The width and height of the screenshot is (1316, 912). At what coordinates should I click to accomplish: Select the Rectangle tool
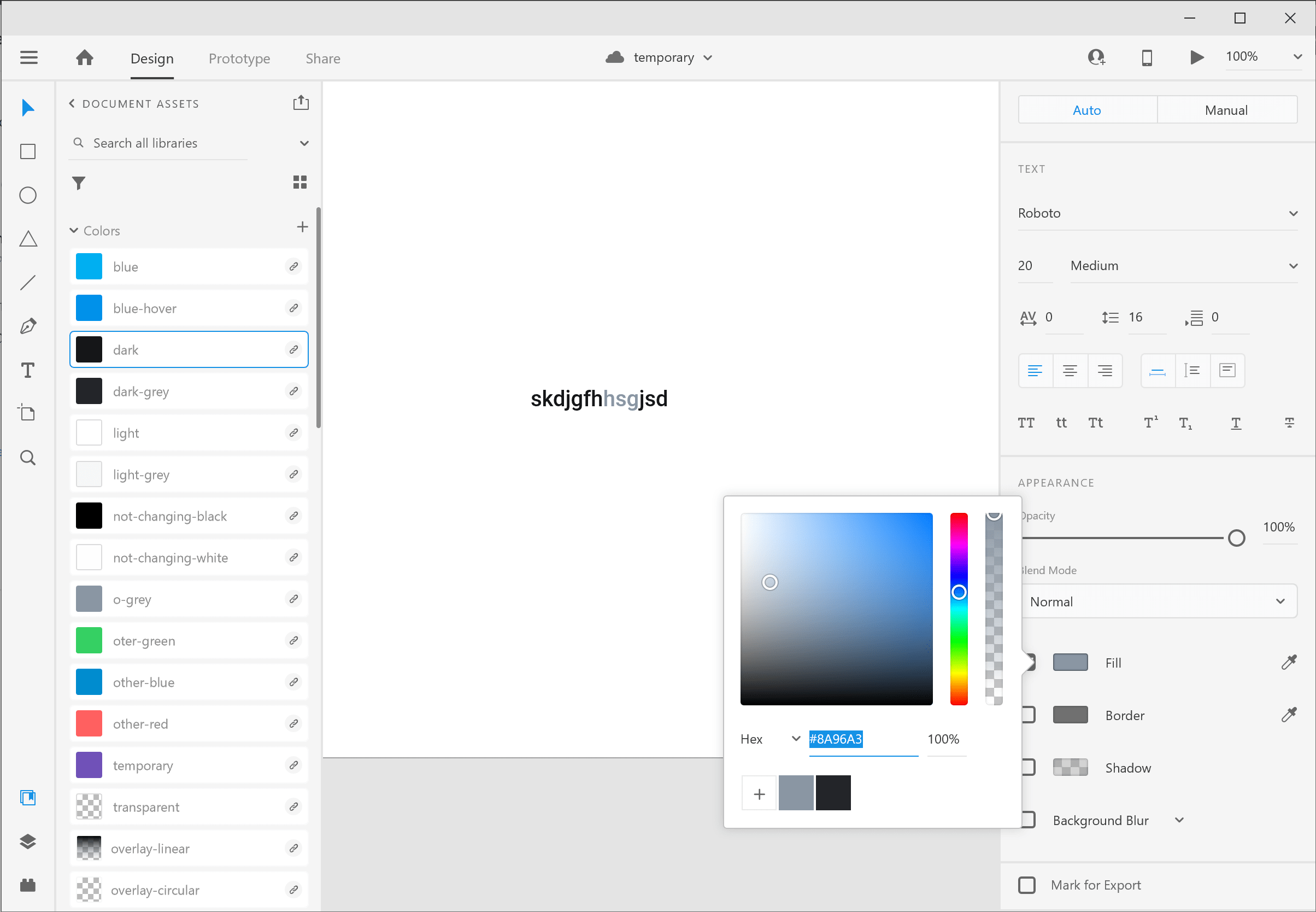[27, 151]
